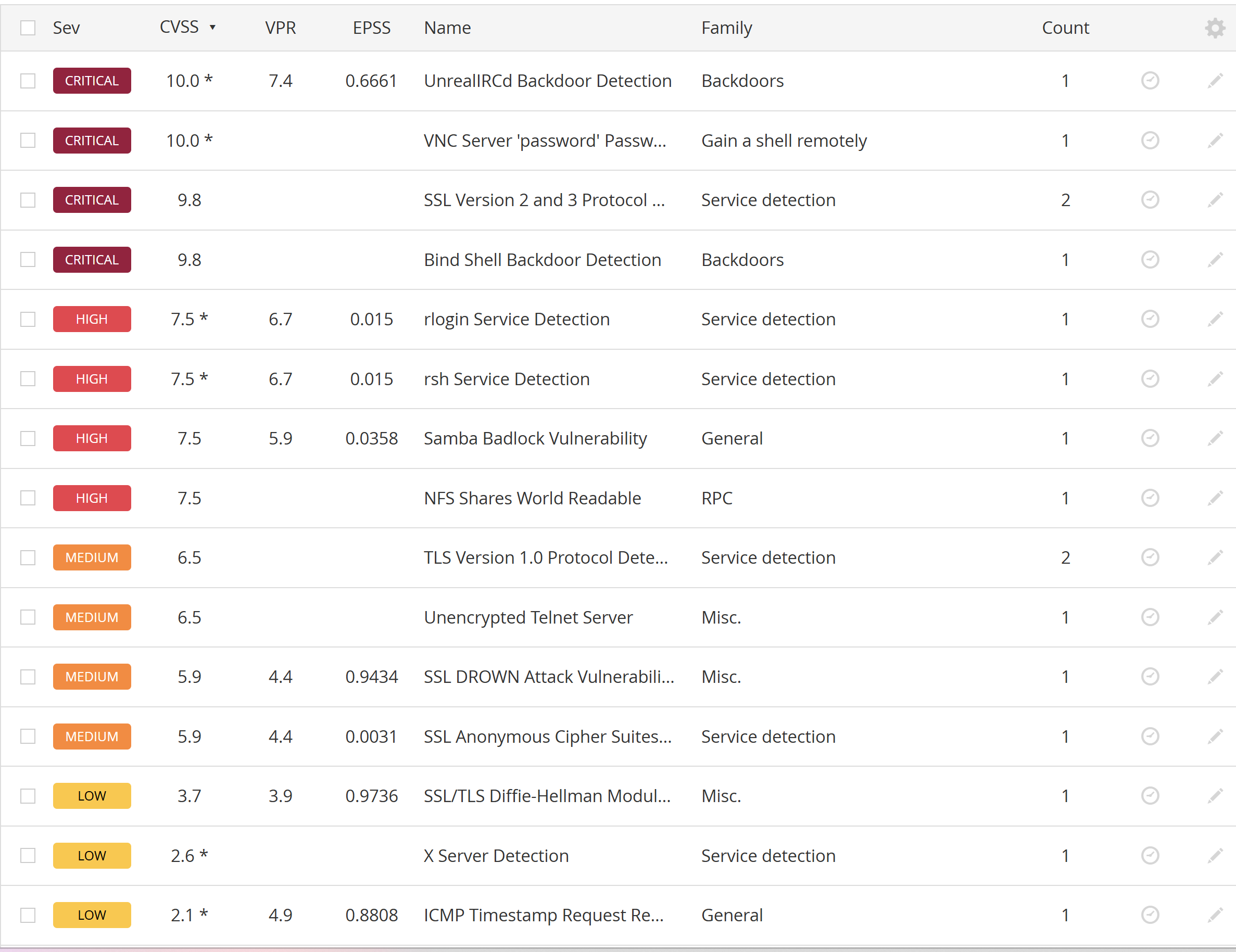Click pencil edit icon for VNC Server row
This screenshot has width=1236, height=952.
pyautogui.click(x=1215, y=141)
